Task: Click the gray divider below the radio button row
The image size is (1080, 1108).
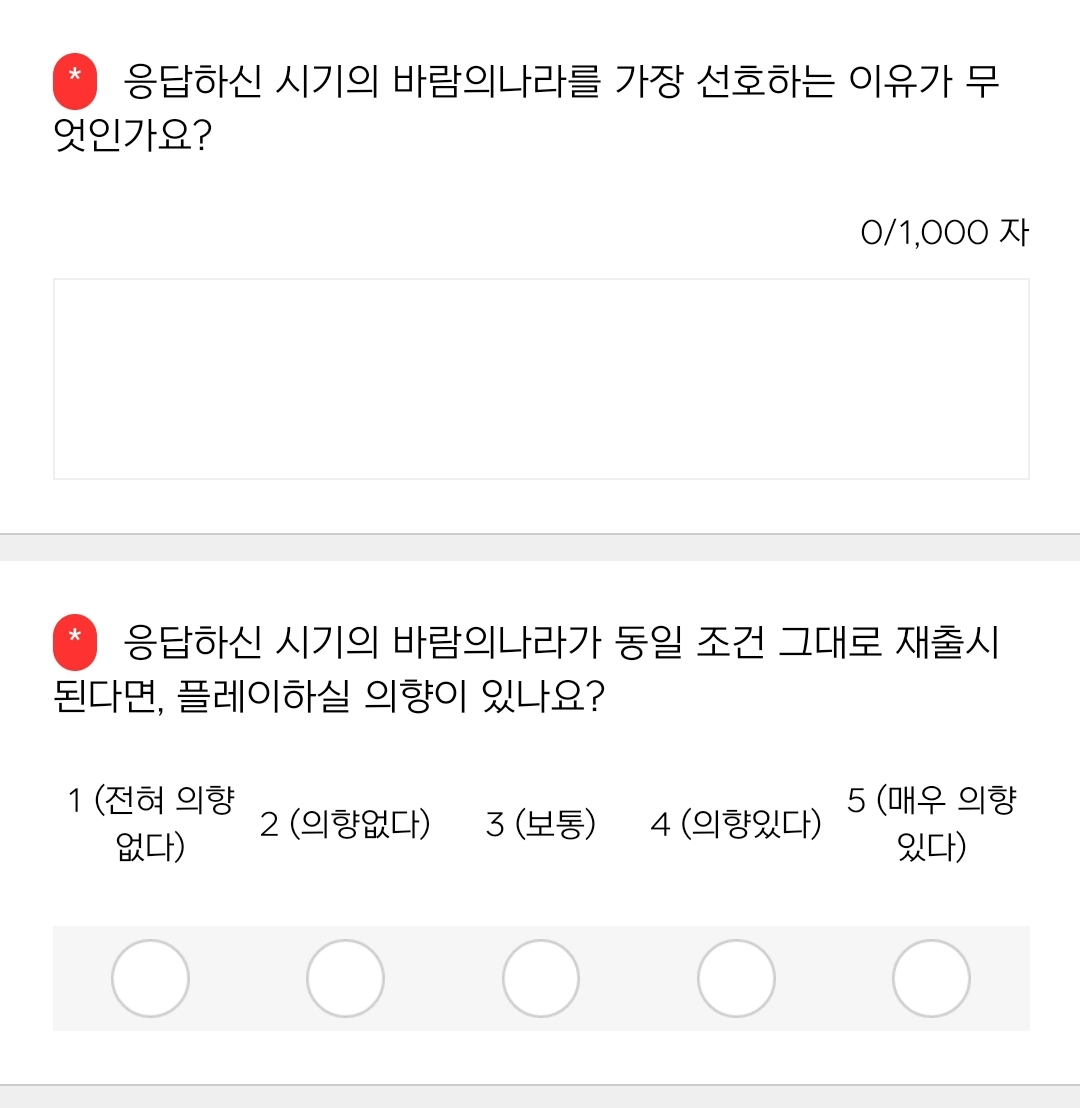Action: point(540,1096)
